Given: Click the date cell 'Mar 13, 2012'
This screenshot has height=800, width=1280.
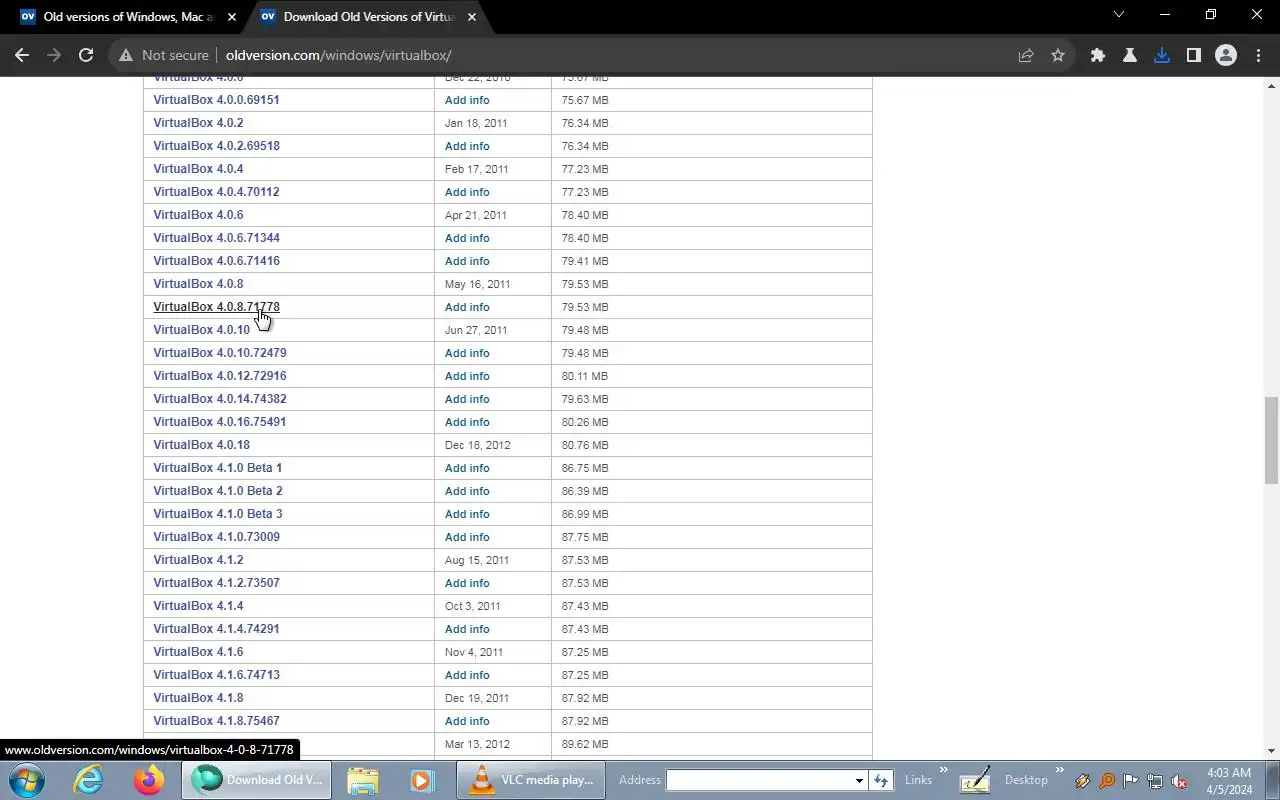Looking at the screenshot, I should (x=477, y=744).
